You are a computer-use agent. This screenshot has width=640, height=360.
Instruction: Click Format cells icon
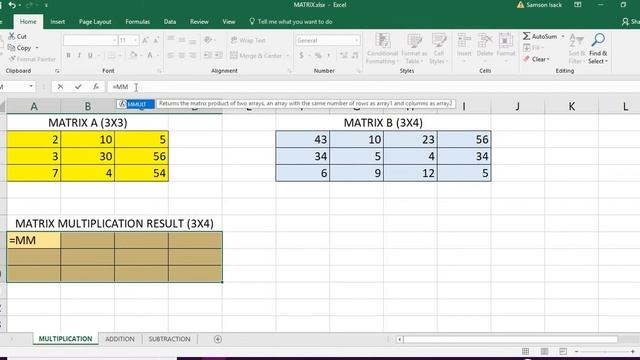coord(506,41)
